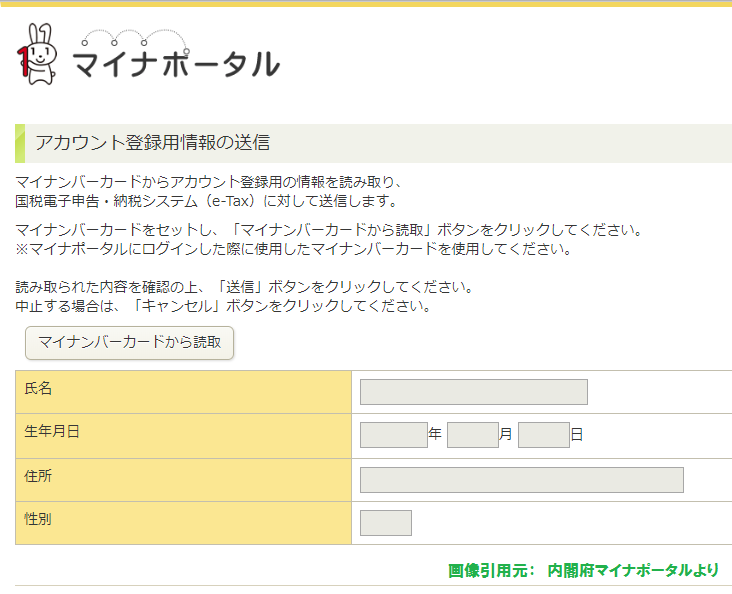This screenshot has width=732, height=594.
Task: Click the Mynaportal rabbit mascot logo
Action: coord(37,54)
